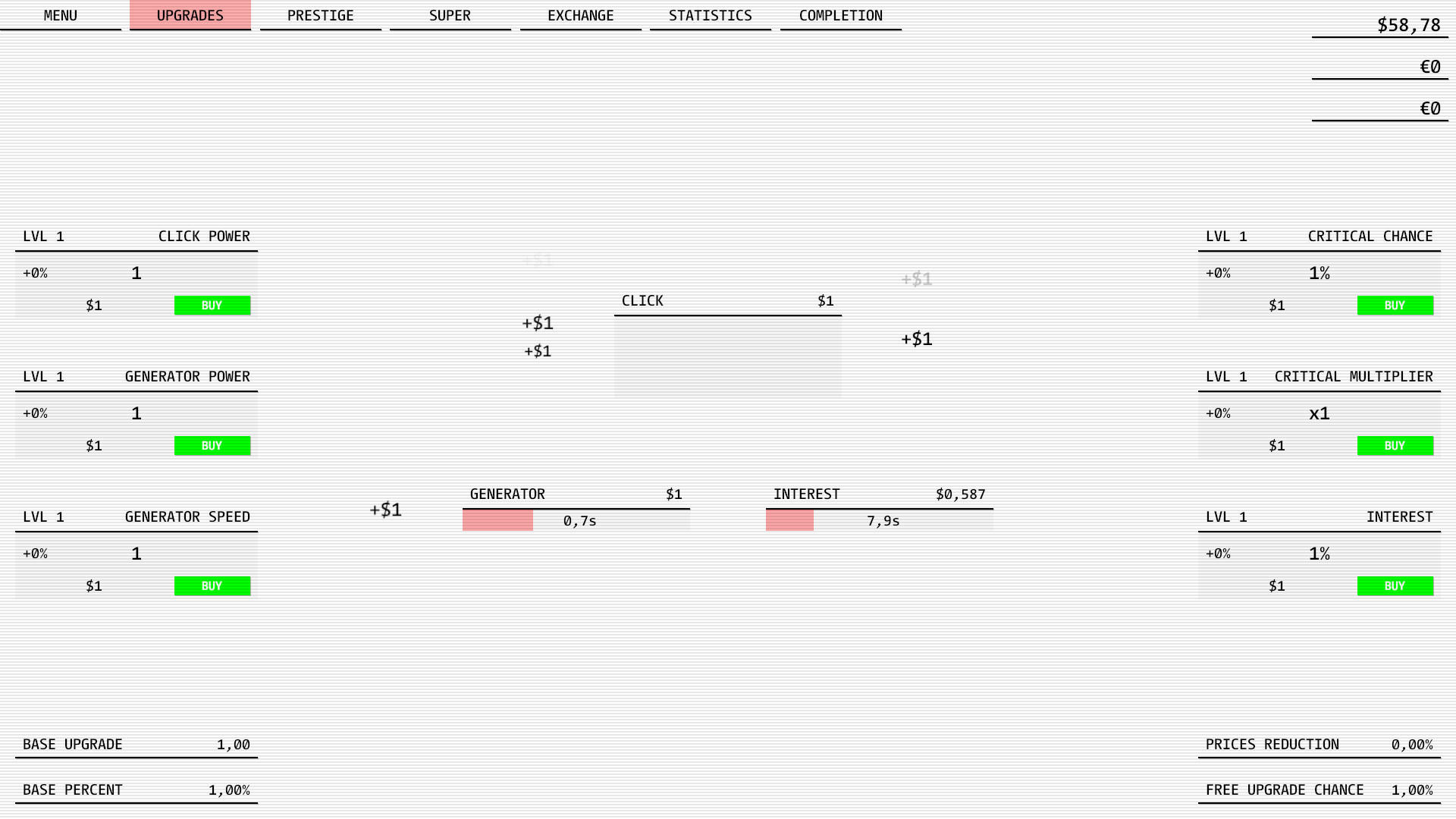Toggle the MENU panel open
The width and height of the screenshot is (1456, 819).
pos(60,15)
